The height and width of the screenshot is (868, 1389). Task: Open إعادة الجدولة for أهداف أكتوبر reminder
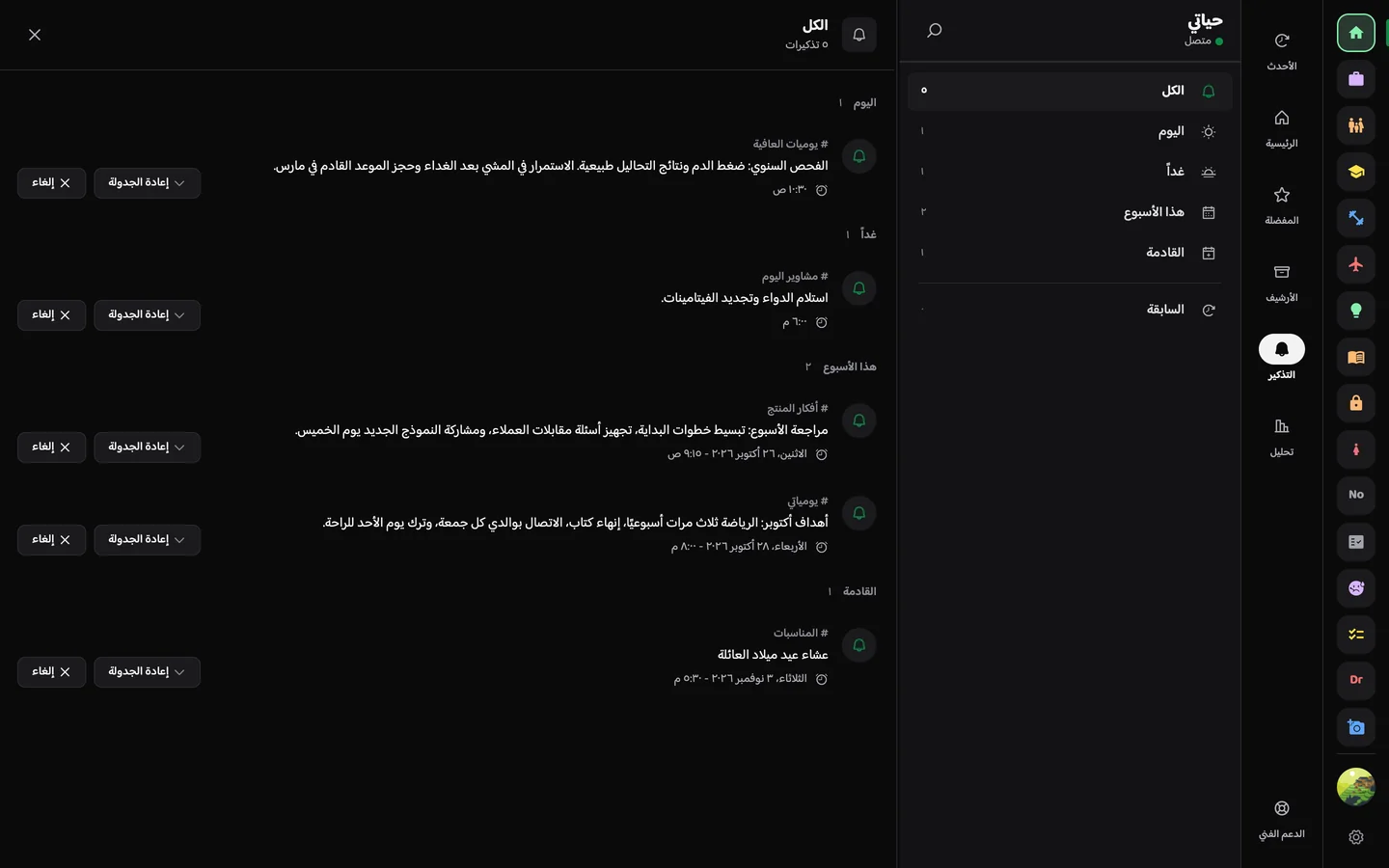148,540
